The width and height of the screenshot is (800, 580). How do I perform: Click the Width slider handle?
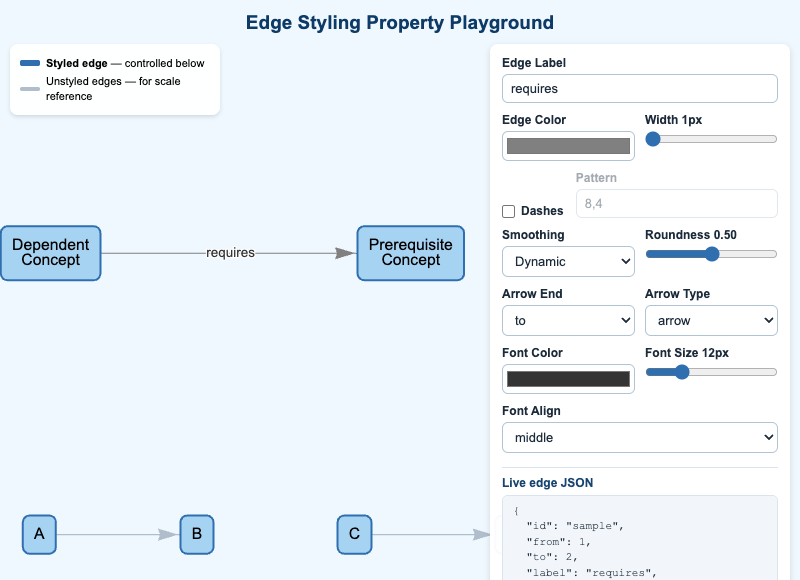click(x=653, y=139)
